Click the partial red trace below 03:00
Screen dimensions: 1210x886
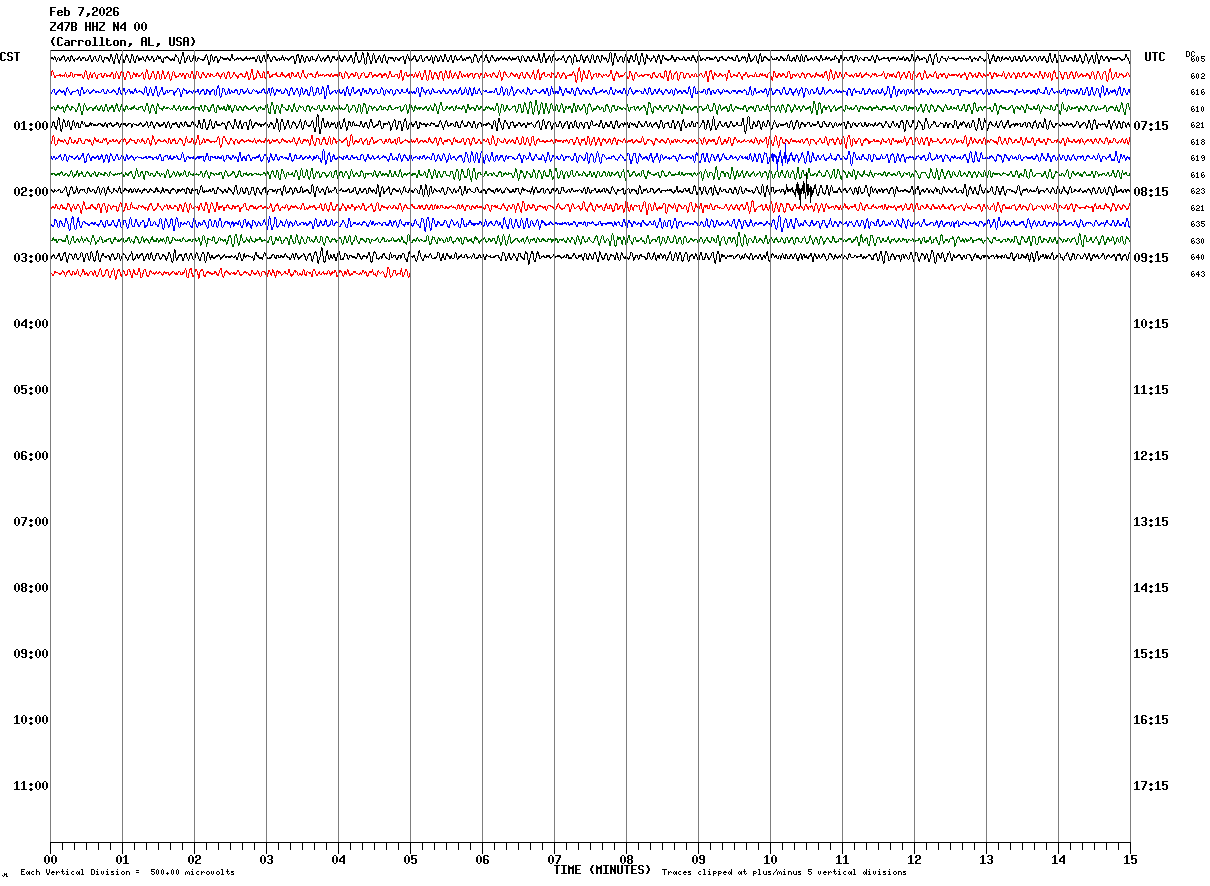coord(230,272)
